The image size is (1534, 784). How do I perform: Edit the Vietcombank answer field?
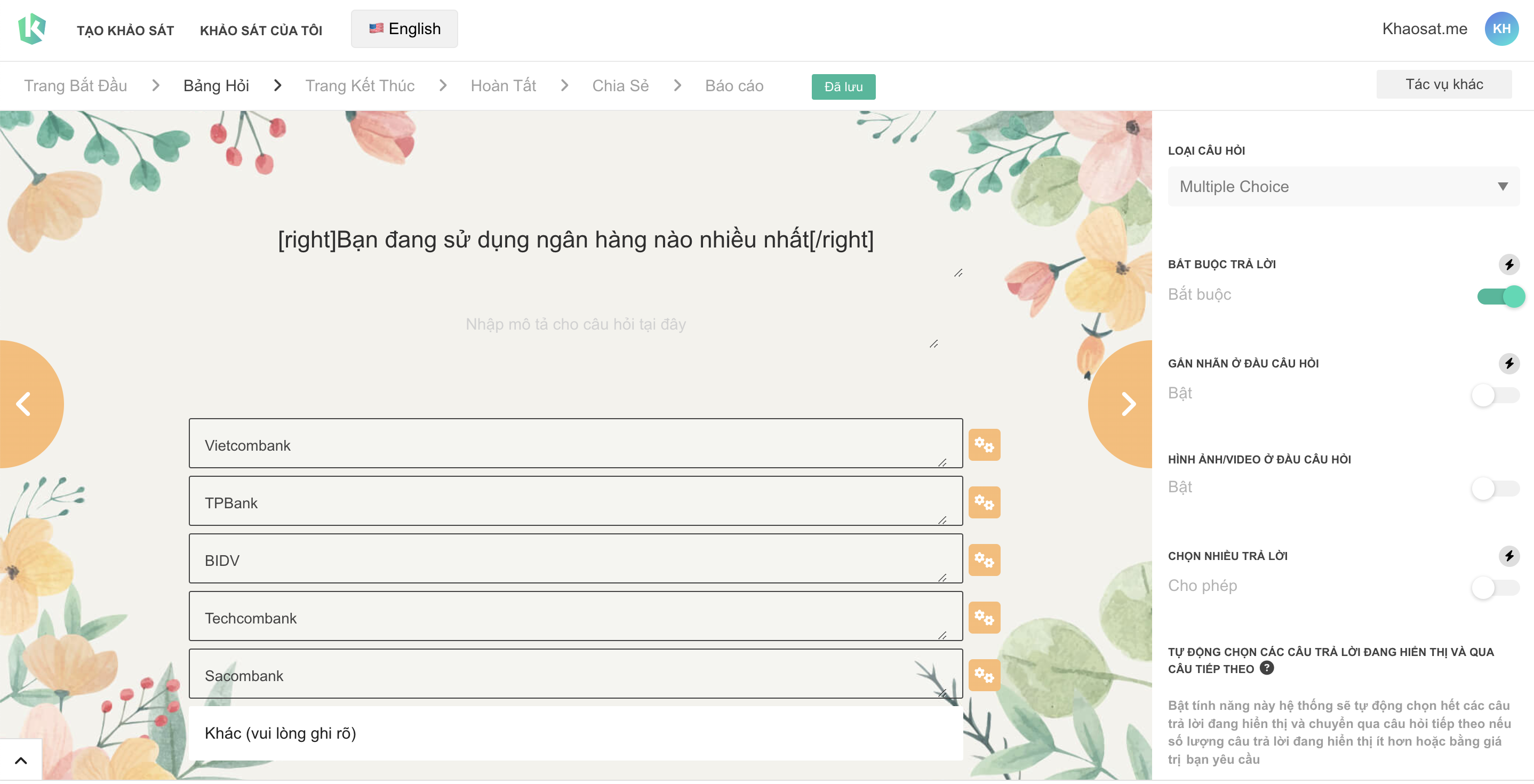pyautogui.click(x=576, y=444)
